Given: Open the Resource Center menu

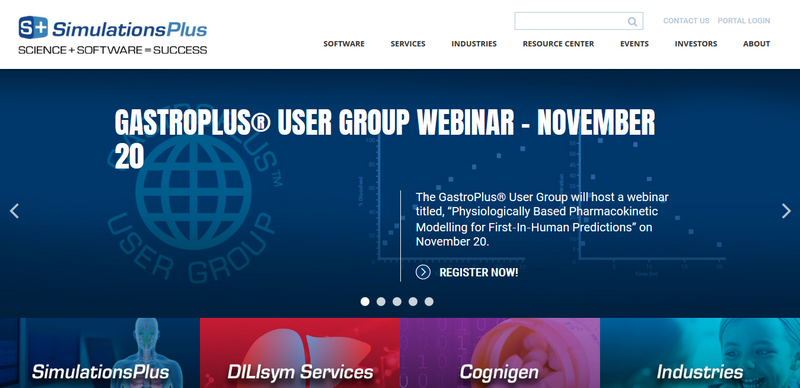Looking at the screenshot, I should (558, 44).
